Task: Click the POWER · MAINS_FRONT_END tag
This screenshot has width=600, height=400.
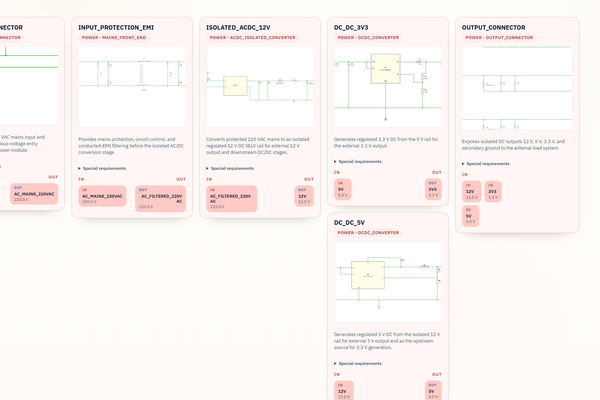Action: (x=114, y=38)
